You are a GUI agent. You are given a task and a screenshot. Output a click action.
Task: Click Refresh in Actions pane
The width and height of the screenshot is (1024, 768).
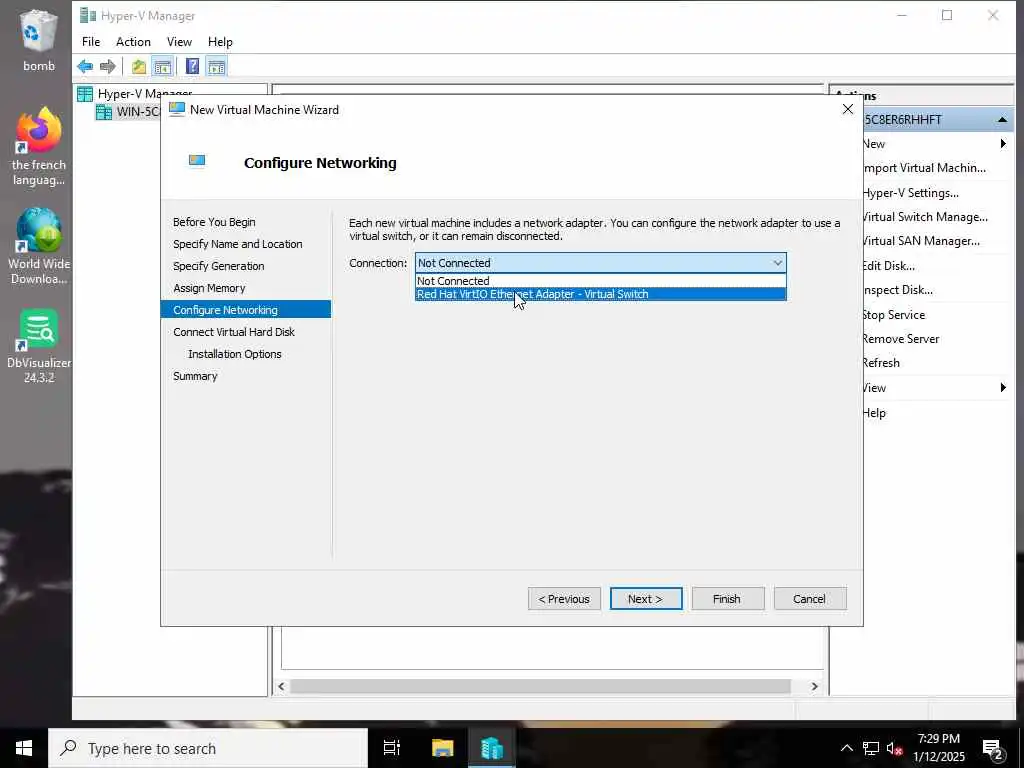click(882, 363)
